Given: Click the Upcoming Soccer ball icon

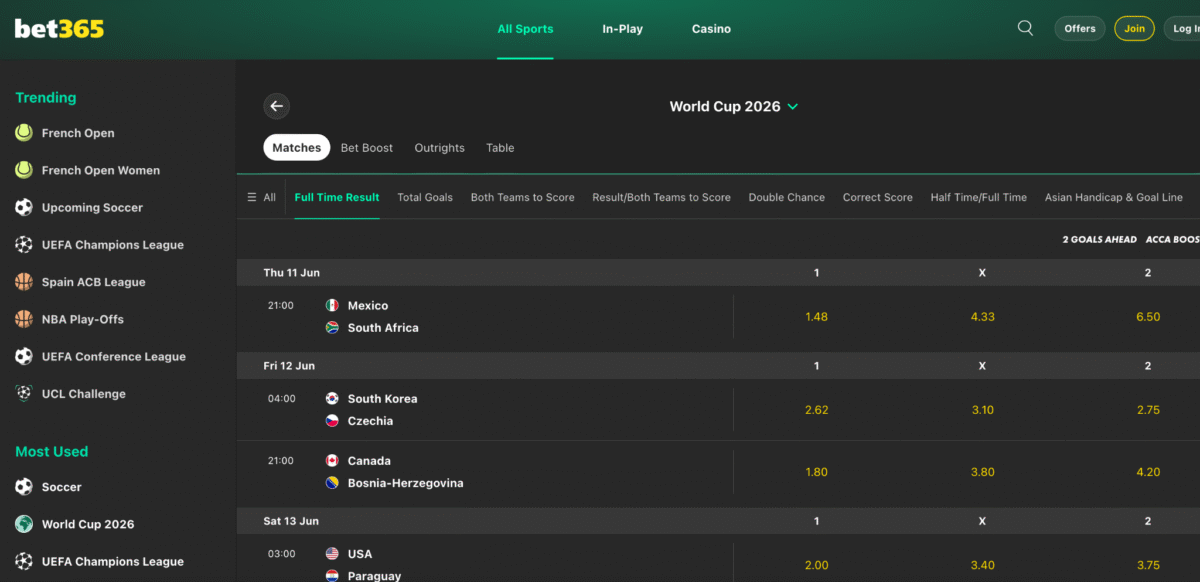Looking at the screenshot, I should [x=24, y=207].
